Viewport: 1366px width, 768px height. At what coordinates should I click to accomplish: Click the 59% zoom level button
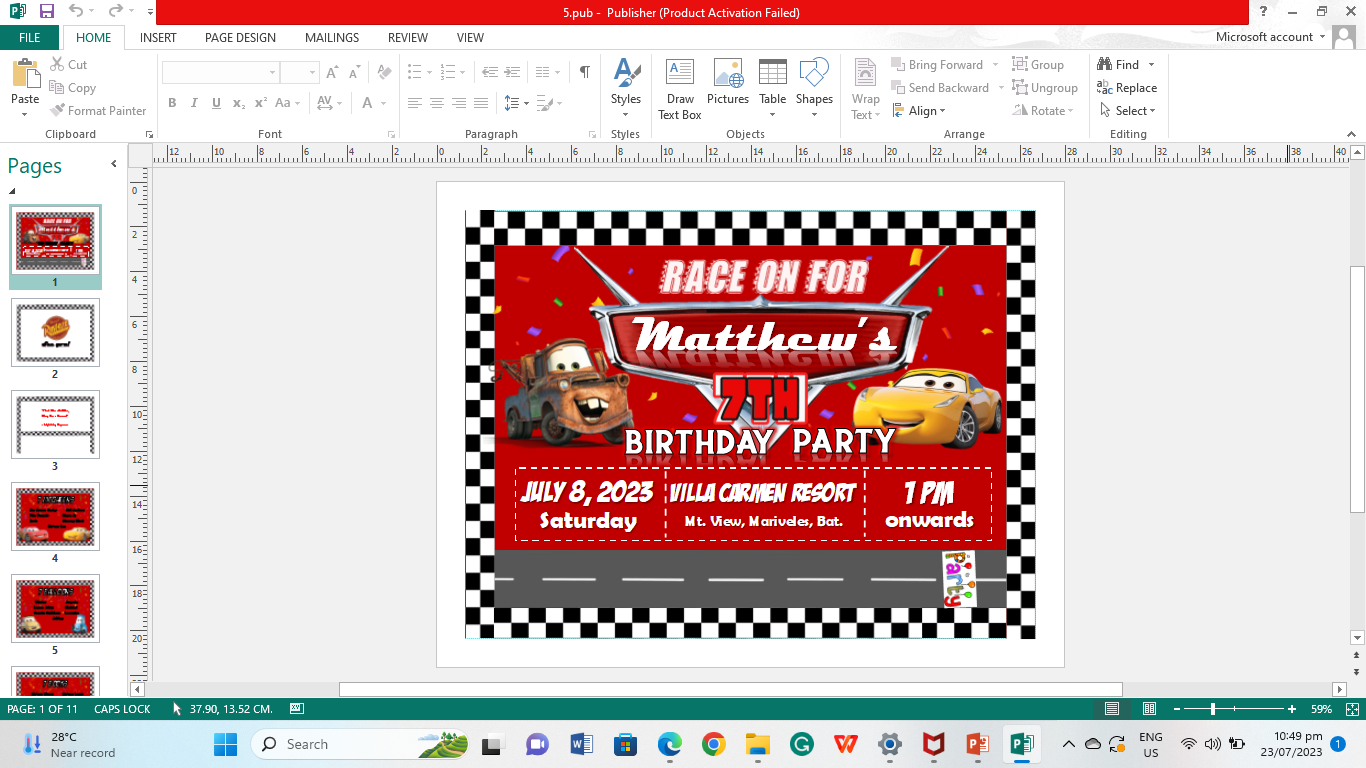click(1322, 709)
